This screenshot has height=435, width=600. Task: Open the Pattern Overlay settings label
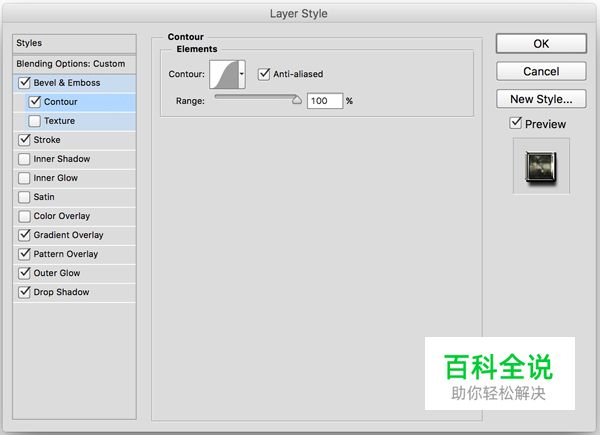66,254
